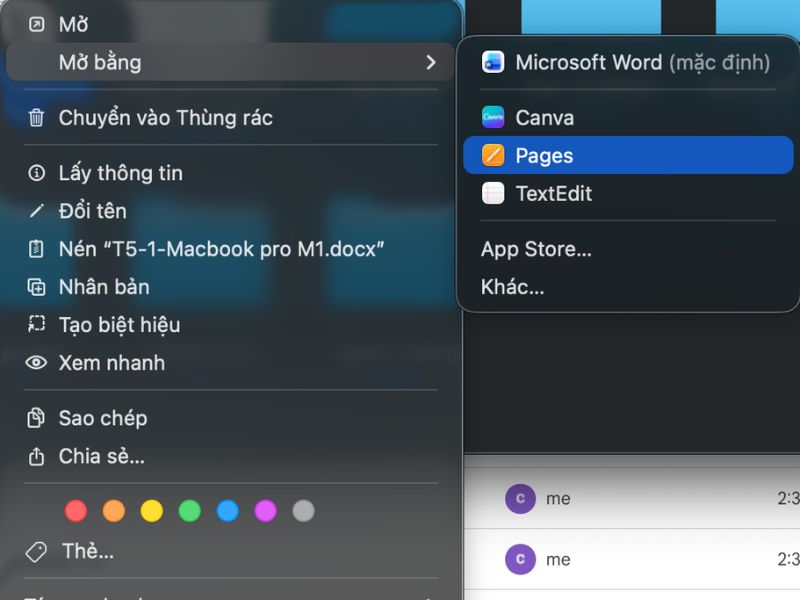Click the share icon beside Chia sẻ
The image size is (800, 600).
pyautogui.click(x=36, y=456)
